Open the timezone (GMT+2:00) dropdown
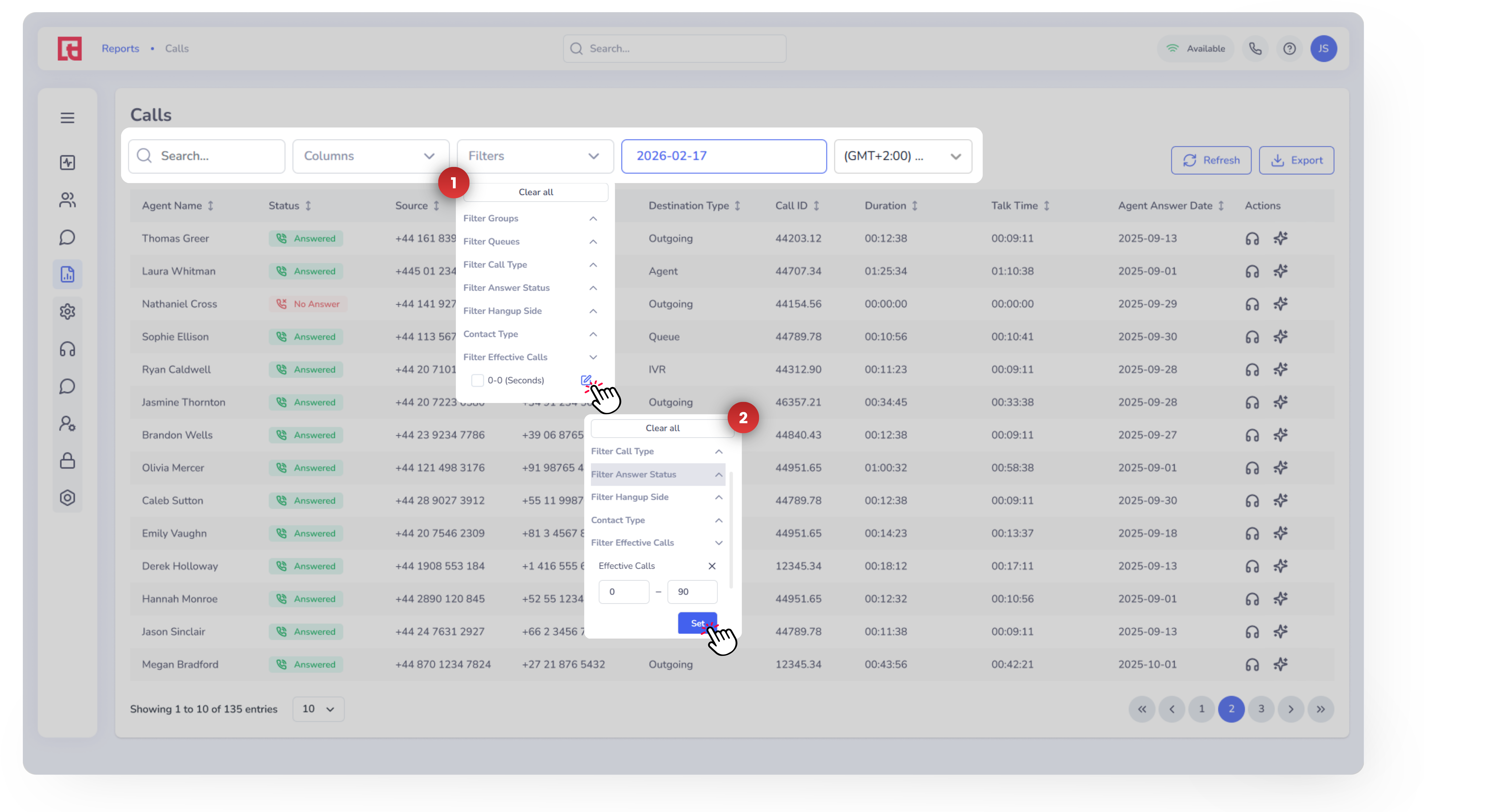Viewport: 1507px width, 812px height. coord(903,156)
